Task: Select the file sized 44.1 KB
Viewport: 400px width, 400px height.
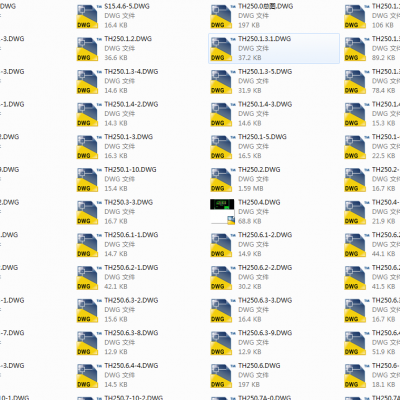Action: (x=372, y=245)
